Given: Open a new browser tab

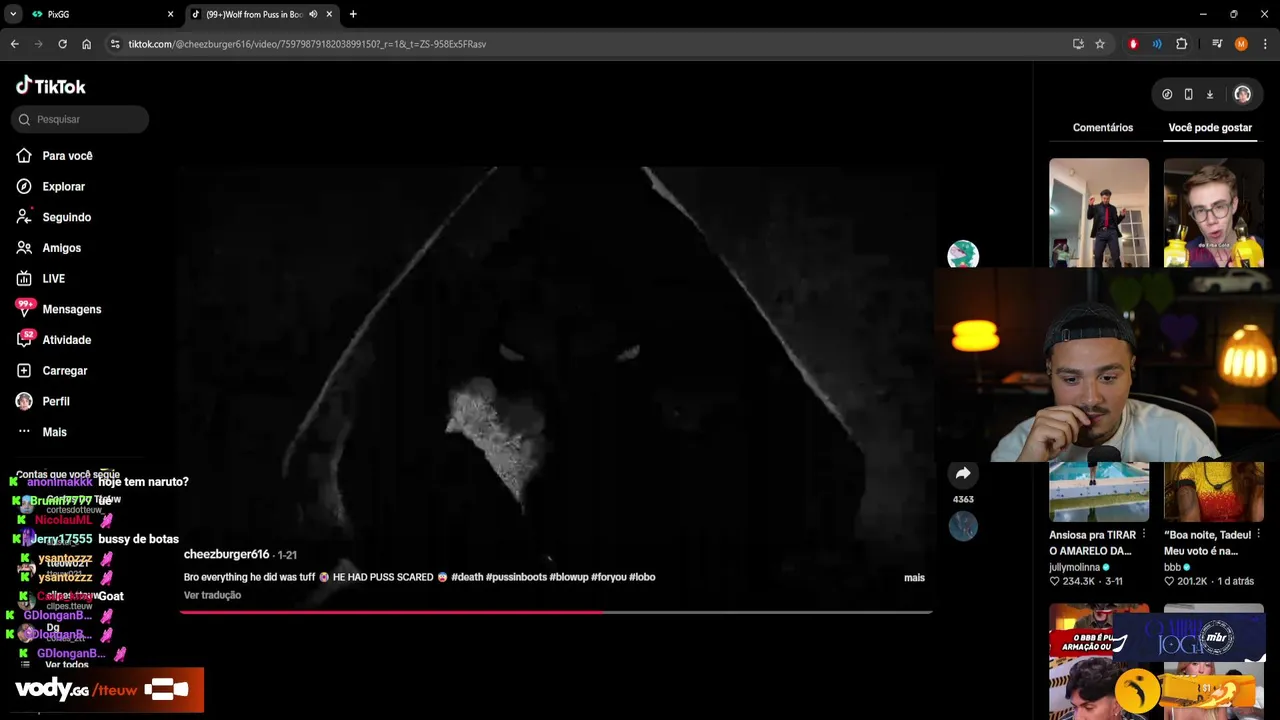Looking at the screenshot, I should coord(353,14).
